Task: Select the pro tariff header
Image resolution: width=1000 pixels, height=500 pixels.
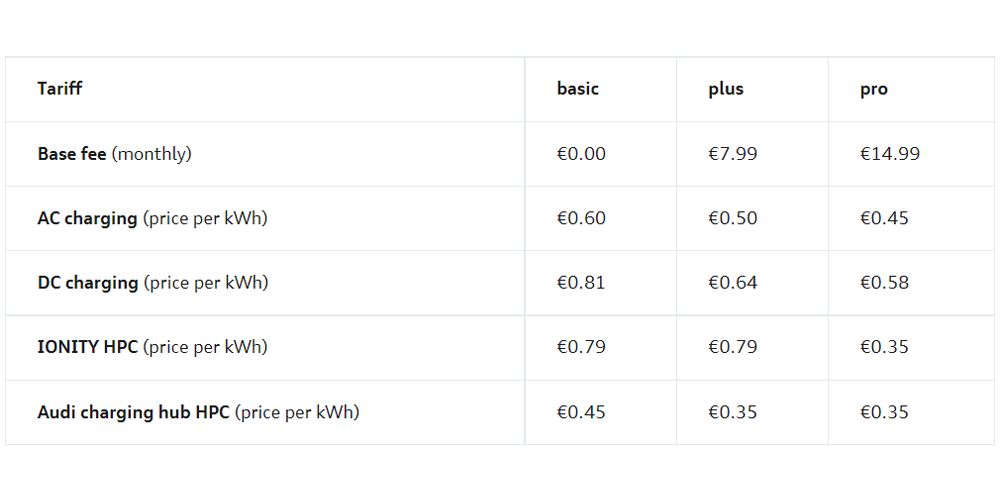Action: click(x=874, y=89)
